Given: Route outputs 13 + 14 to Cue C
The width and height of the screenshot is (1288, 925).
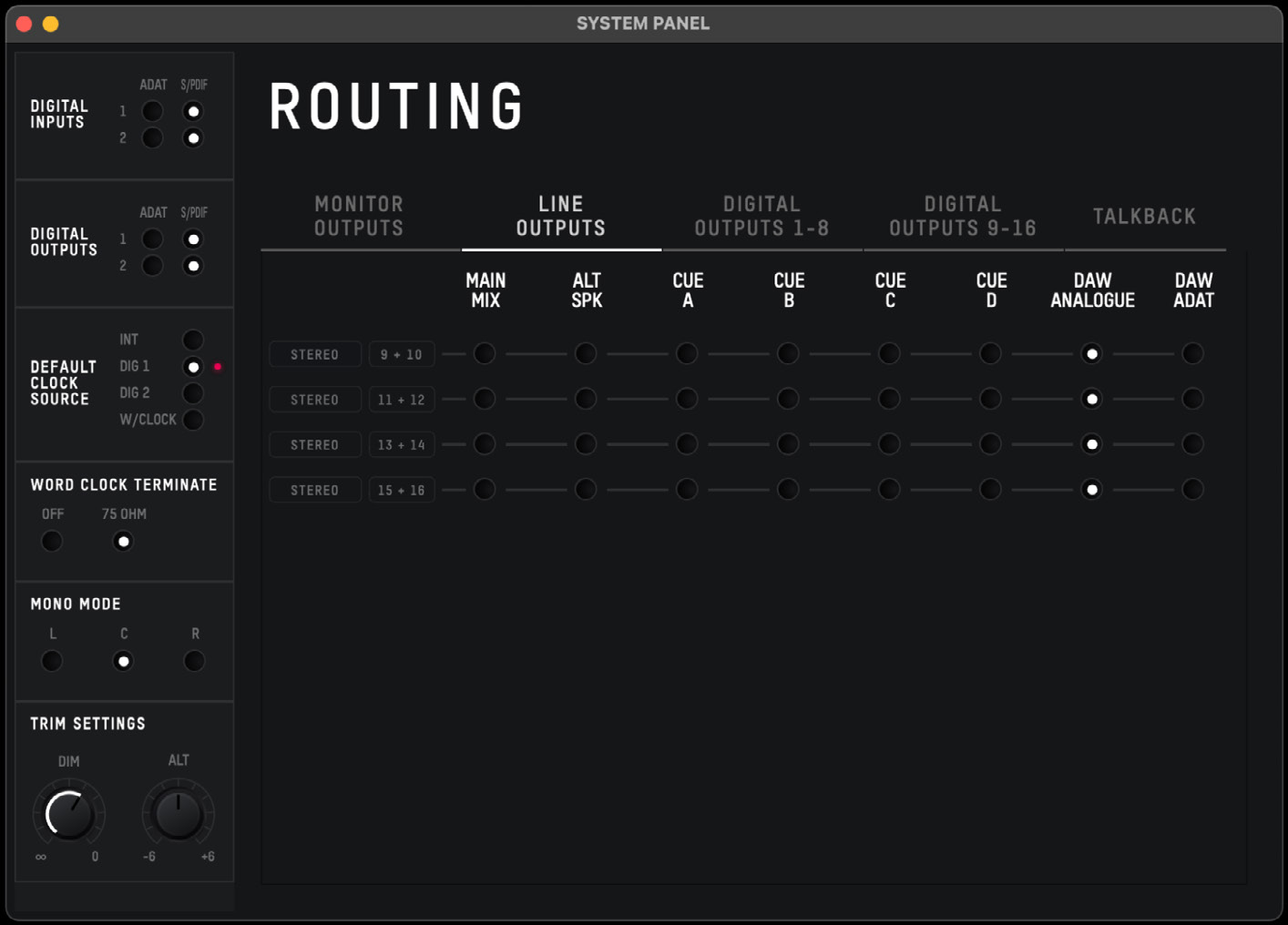Looking at the screenshot, I should [889, 444].
